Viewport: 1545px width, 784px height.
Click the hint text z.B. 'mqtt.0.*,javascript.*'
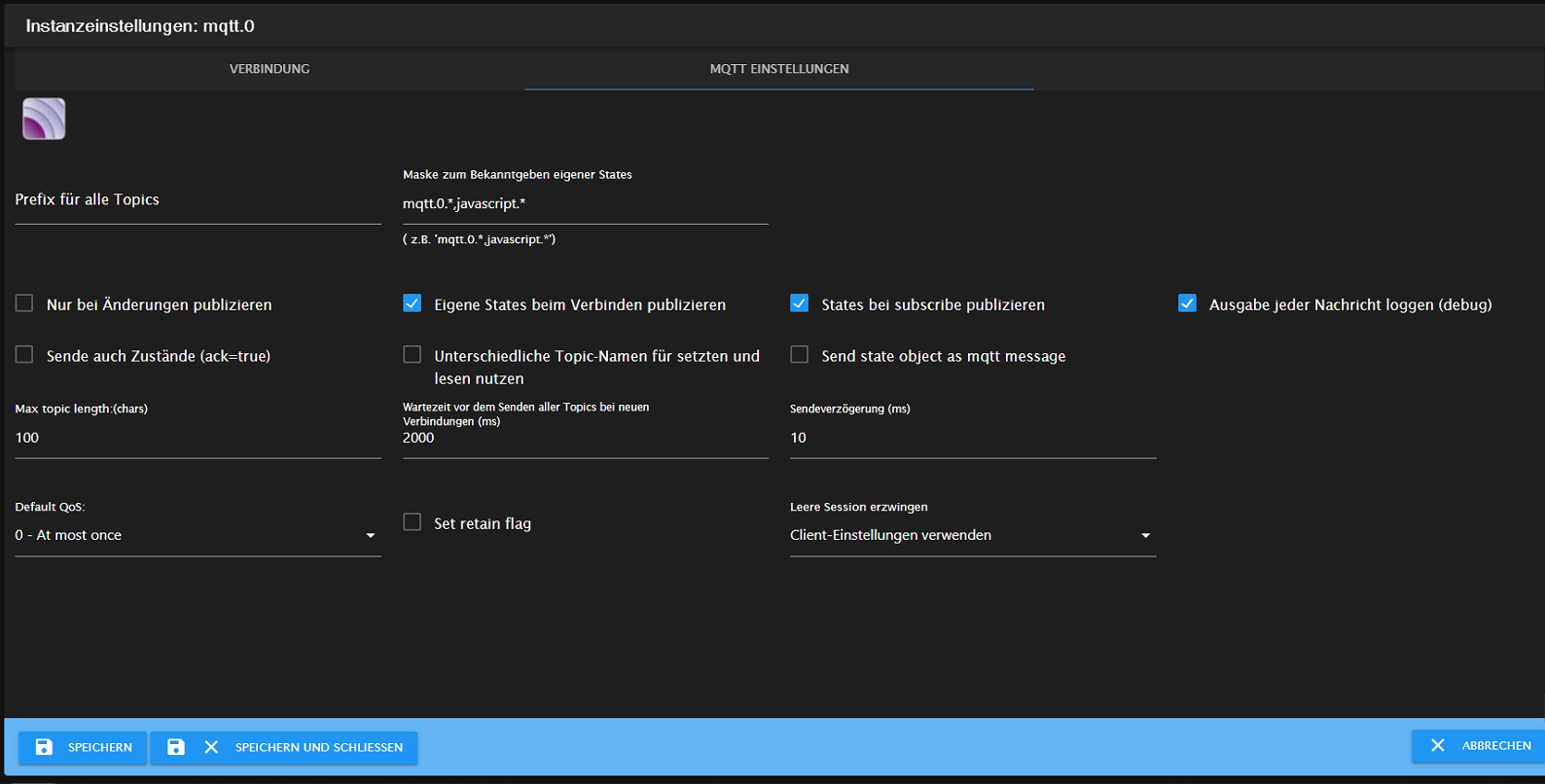(x=480, y=239)
